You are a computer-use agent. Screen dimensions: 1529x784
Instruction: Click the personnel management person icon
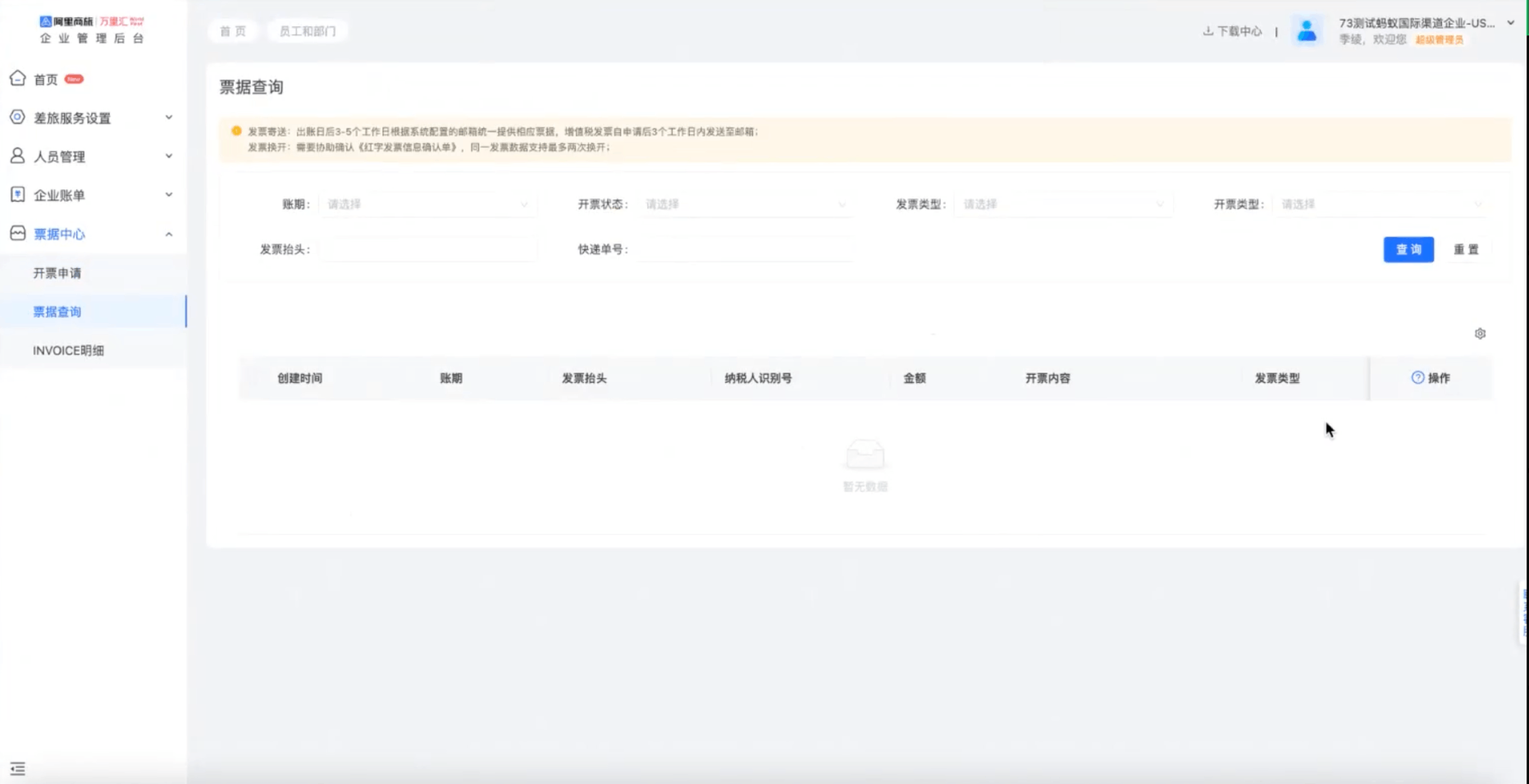coord(17,156)
